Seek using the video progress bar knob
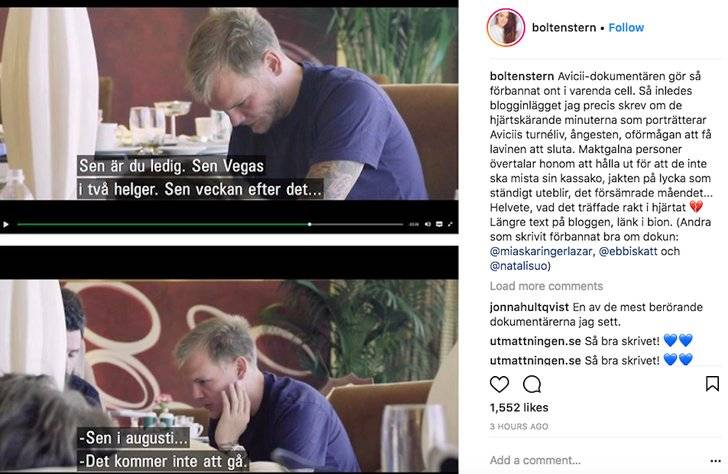728x474 pixels. pos(310,224)
